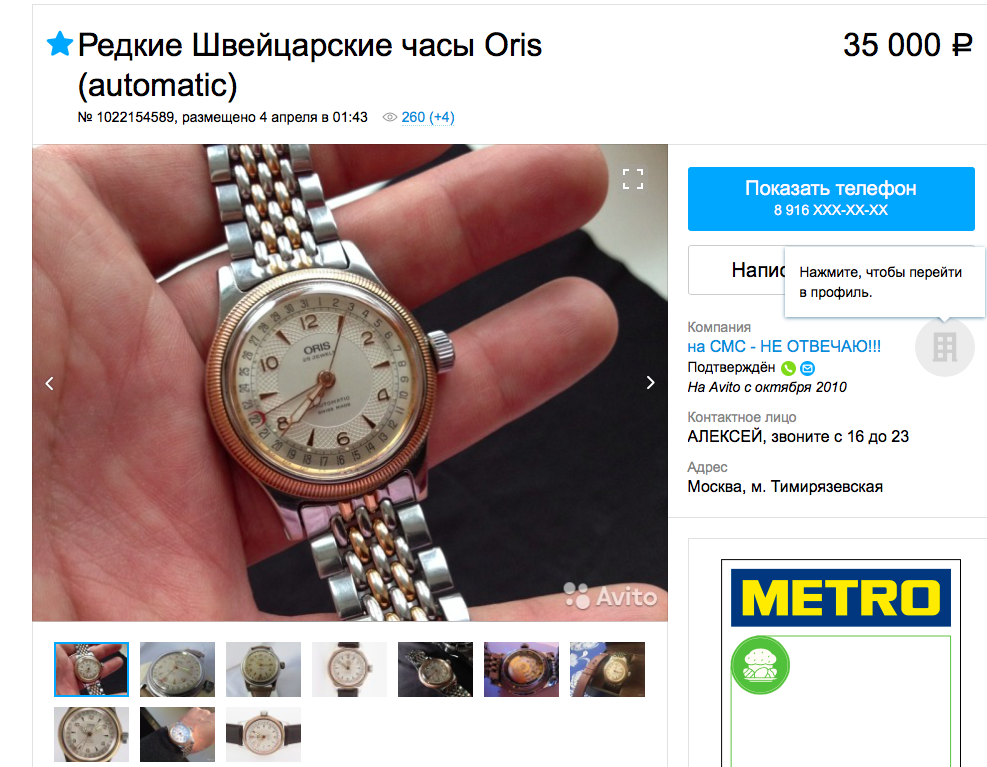The height and width of the screenshot is (767, 987).
Task: Toggle the blue favorite star icon
Action: click(x=60, y=44)
